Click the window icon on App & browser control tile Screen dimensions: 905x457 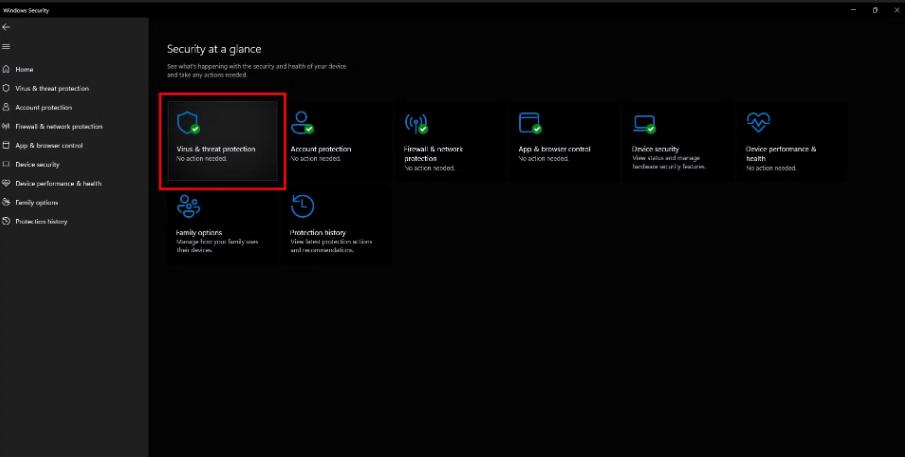click(x=530, y=123)
